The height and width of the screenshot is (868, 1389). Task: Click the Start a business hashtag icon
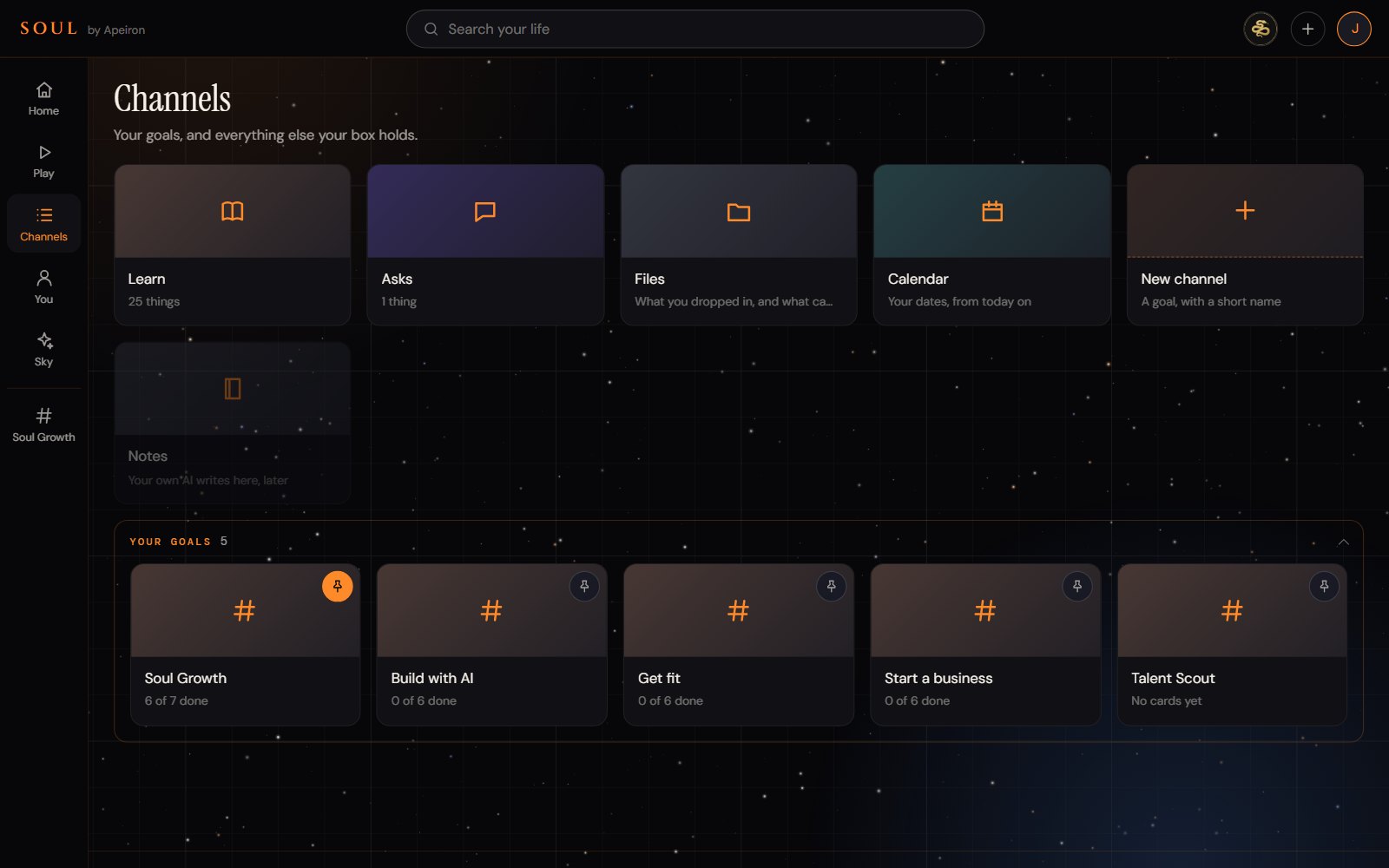984,610
